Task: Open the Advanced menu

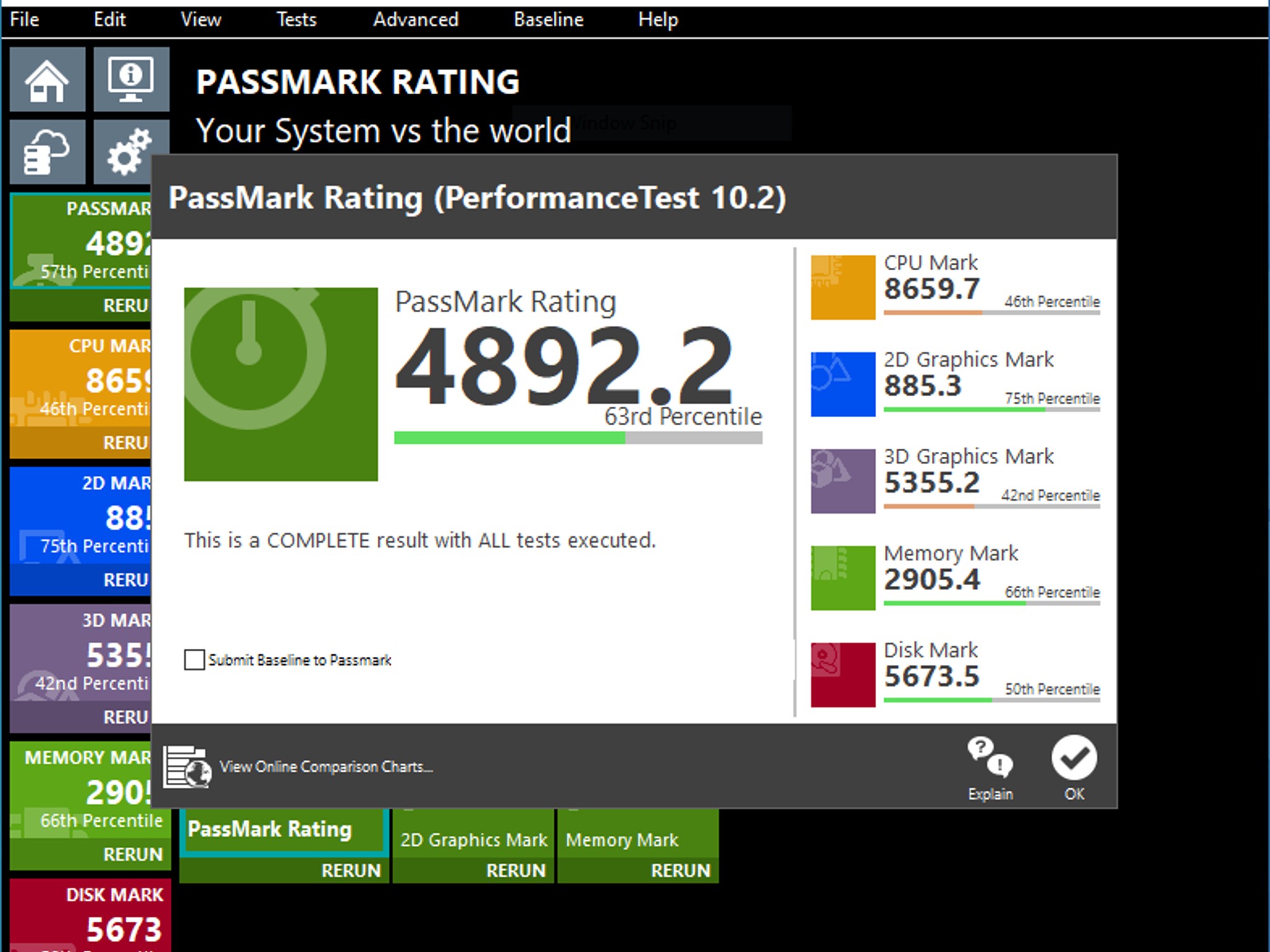Action: click(x=415, y=20)
